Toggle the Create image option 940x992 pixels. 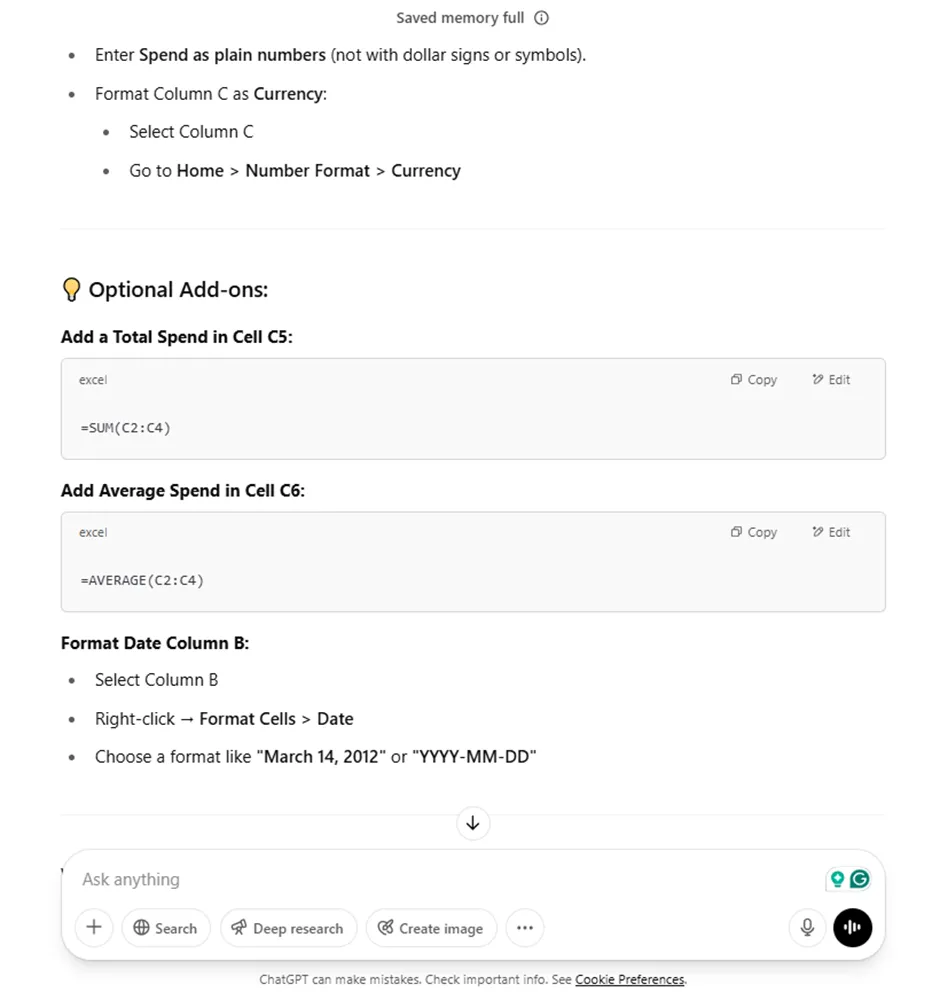coord(431,927)
